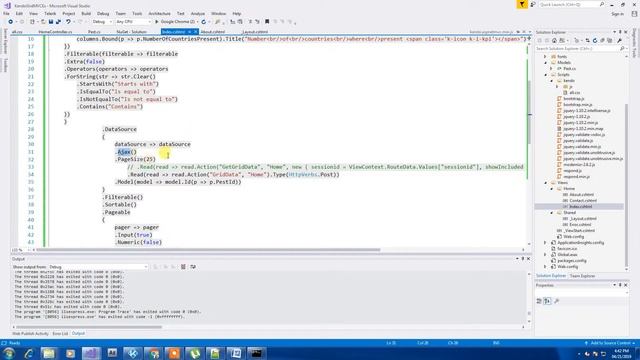
Task: Click the Alphabetical icon in Properties panel
Action: 547,301
